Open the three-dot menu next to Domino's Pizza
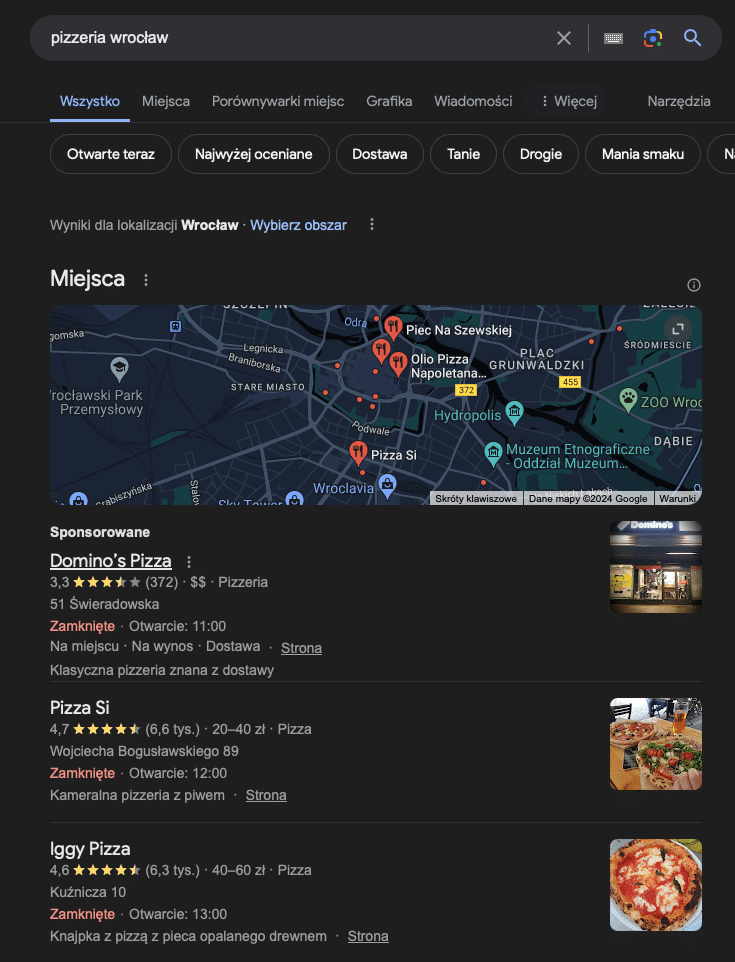This screenshot has height=962, width=735. pos(189,561)
